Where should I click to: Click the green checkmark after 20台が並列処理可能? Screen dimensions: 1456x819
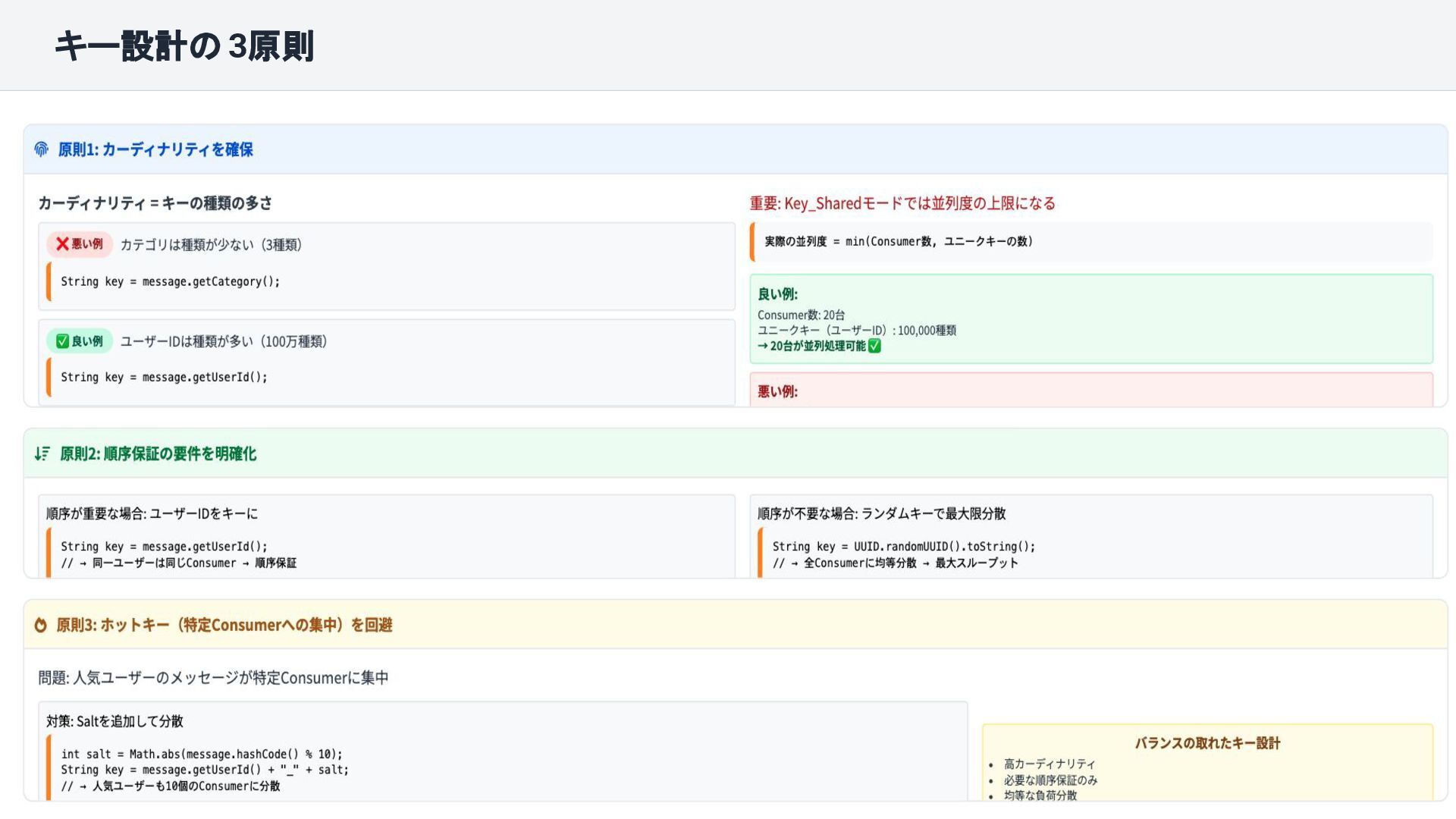coord(874,346)
